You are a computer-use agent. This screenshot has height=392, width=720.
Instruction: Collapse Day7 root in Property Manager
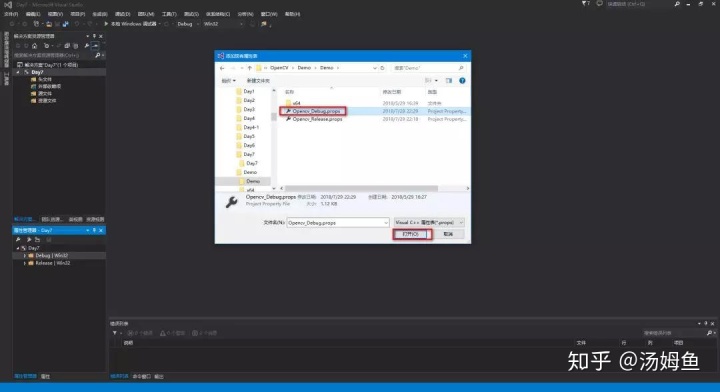[18, 248]
